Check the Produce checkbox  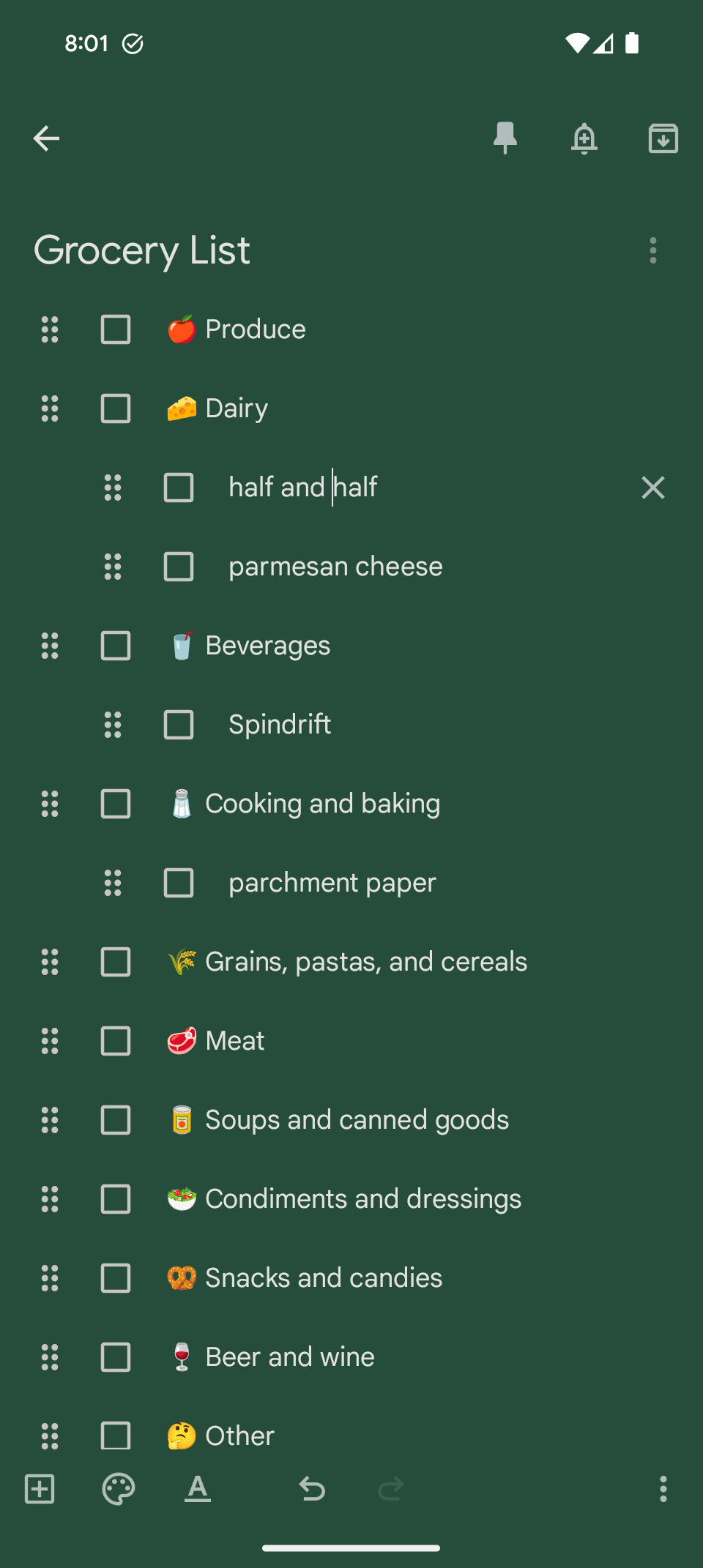116,329
